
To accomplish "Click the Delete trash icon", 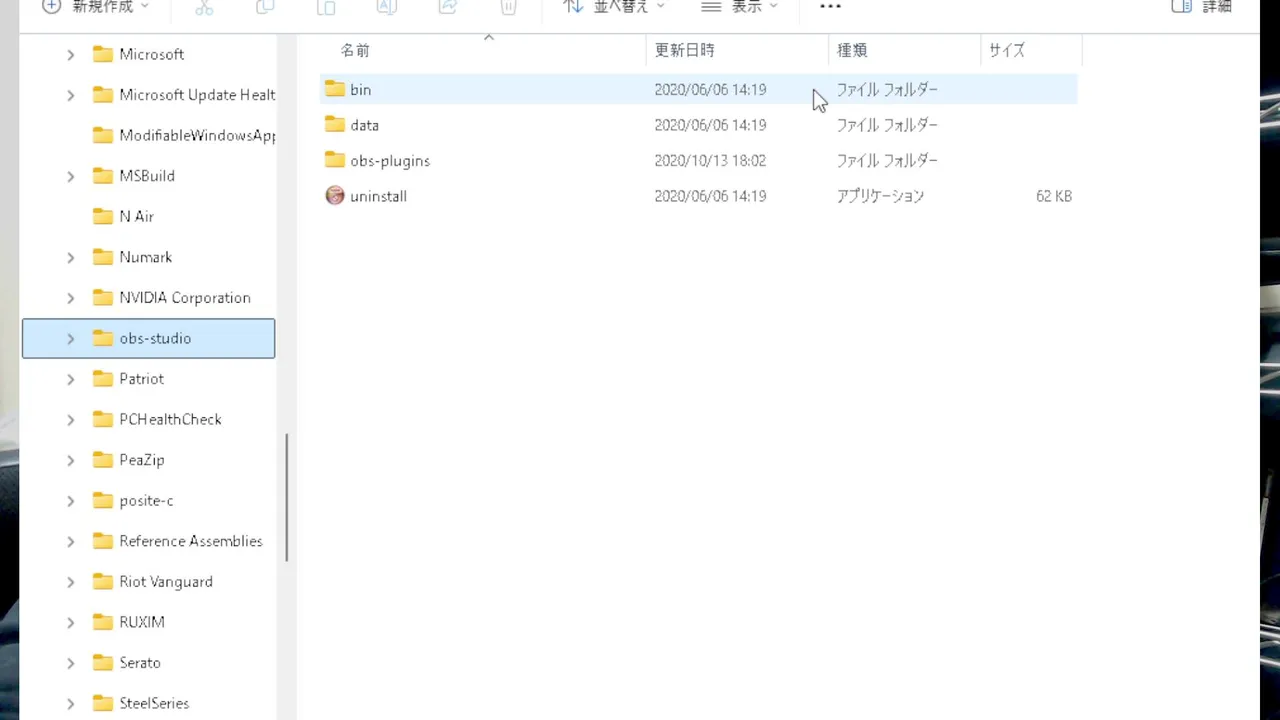I will click(508, 6).
